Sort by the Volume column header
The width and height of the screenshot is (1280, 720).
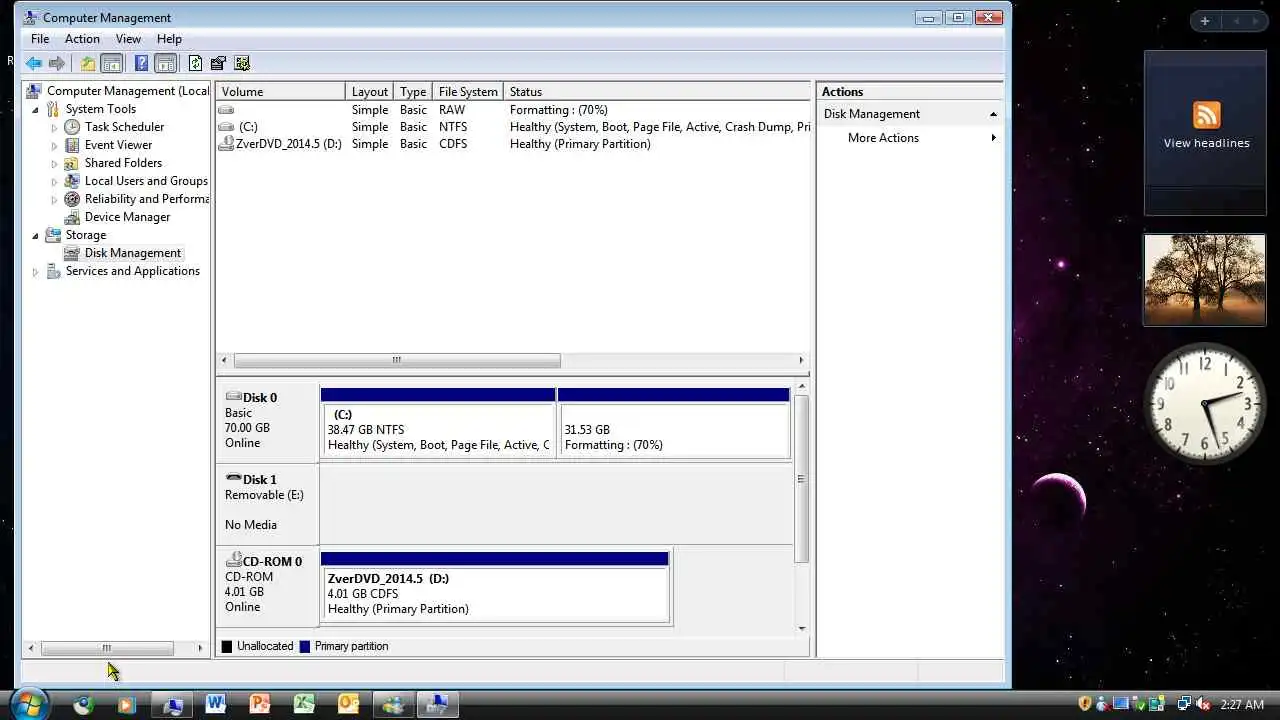point(281,91)
